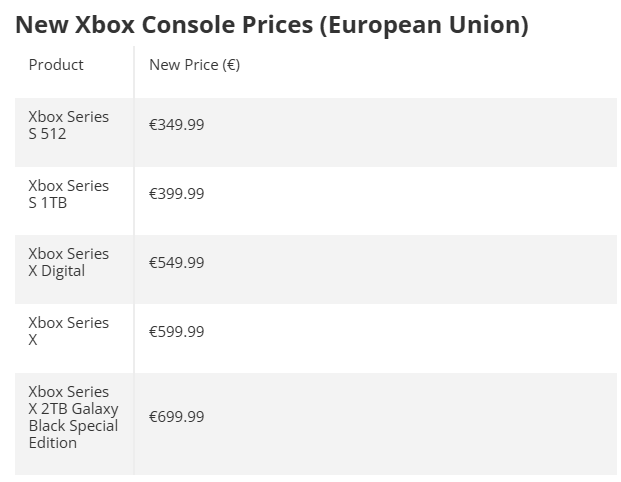
Task: Click the text '2TB Galaxy' in the last row
Action: [80, 409]
